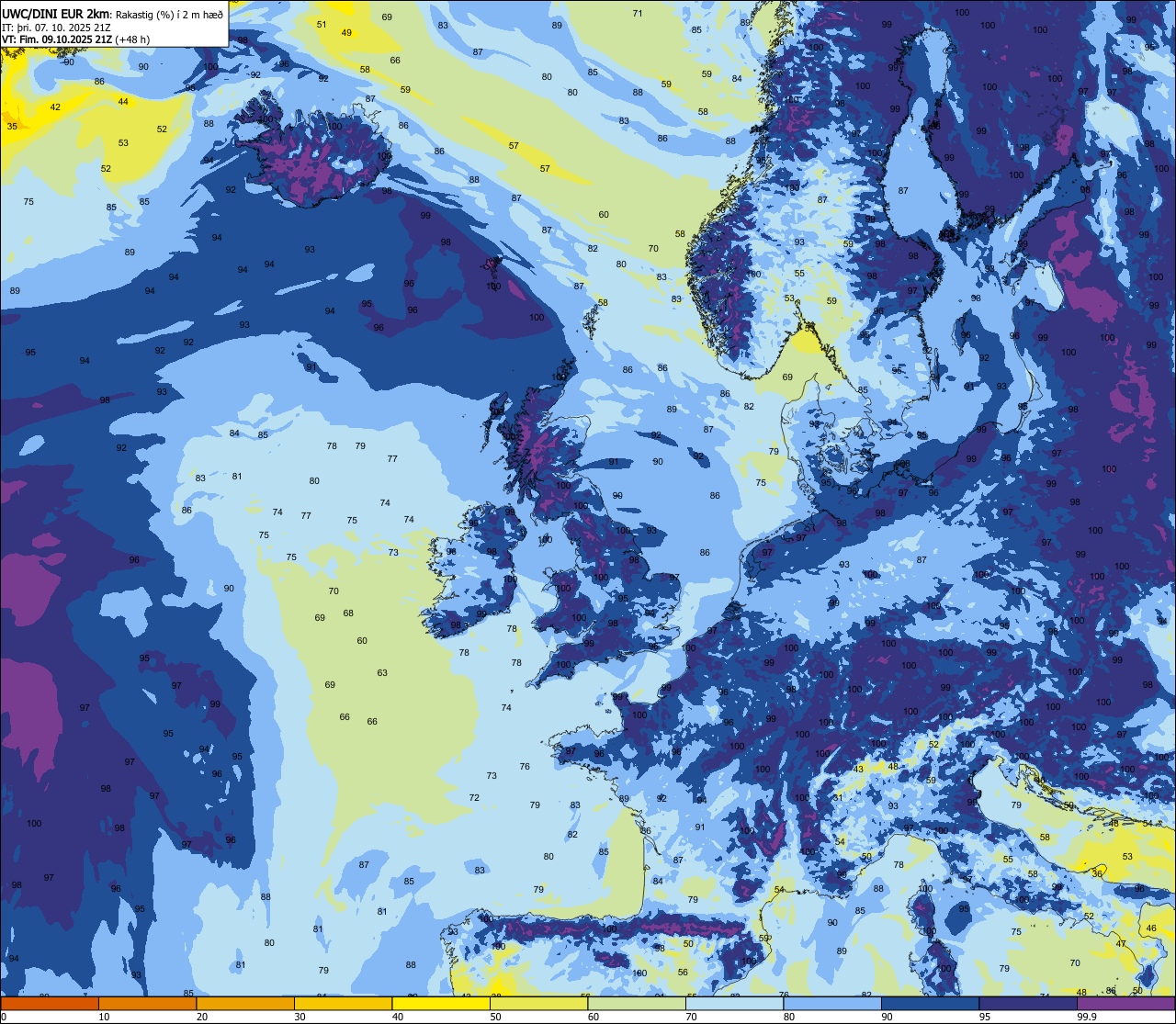Click the humidity value "36" over the Balkans
Image resolution: width=1176 pixels, height=1024 pixels.
tap(1097, 873)
